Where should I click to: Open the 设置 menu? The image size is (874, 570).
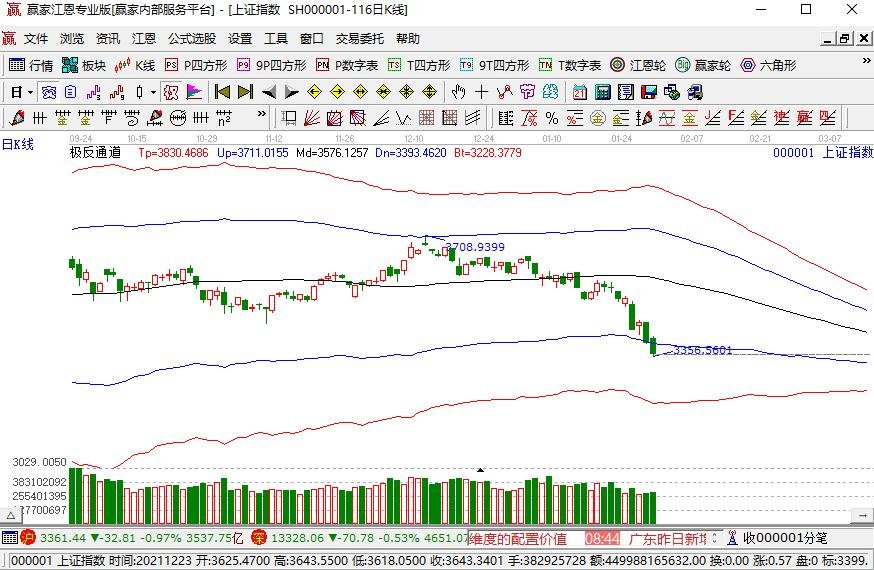240,38
